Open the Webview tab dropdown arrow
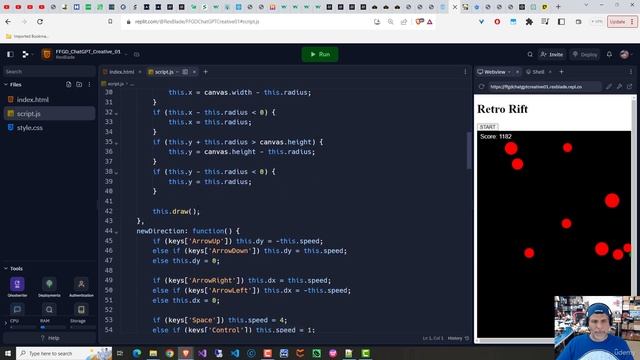The height and width of the screenshot is (360, 640). coord(509,72)
